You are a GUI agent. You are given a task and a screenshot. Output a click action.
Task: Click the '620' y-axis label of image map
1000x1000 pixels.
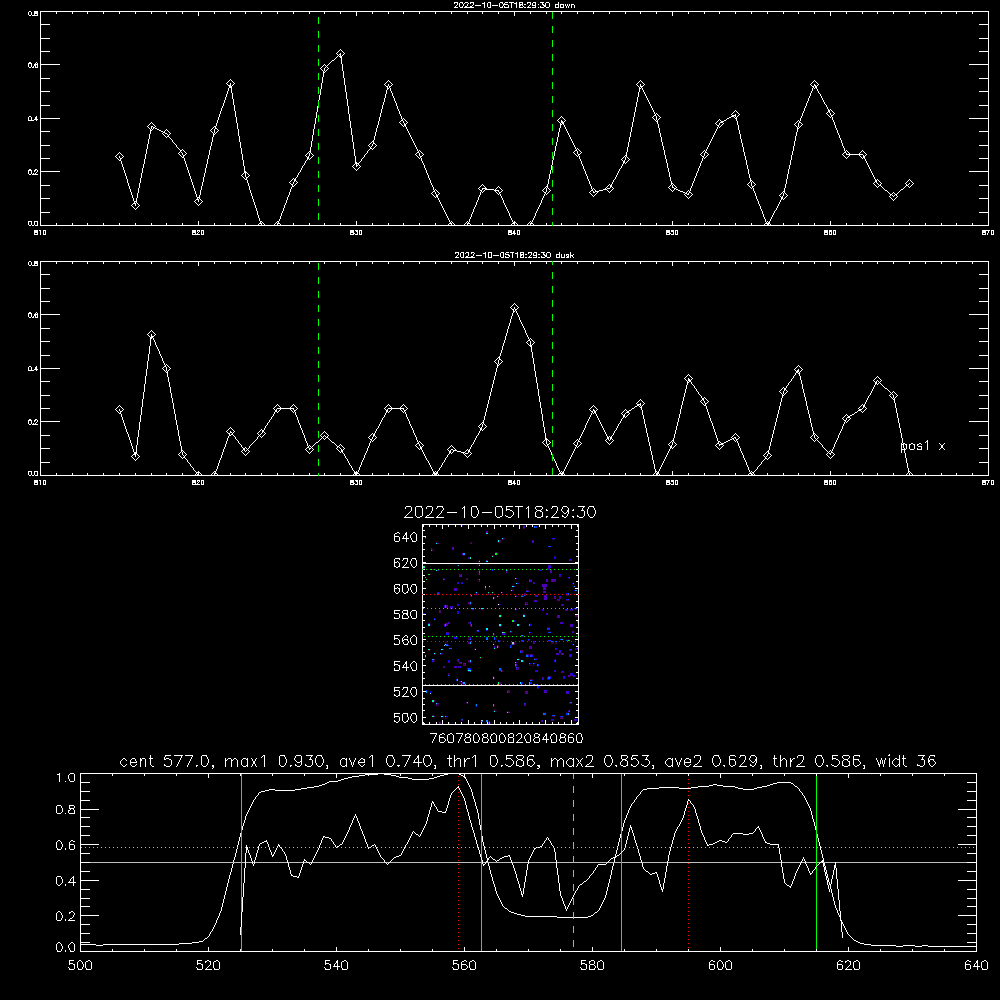pyautogui.click(x=406, y=563)
